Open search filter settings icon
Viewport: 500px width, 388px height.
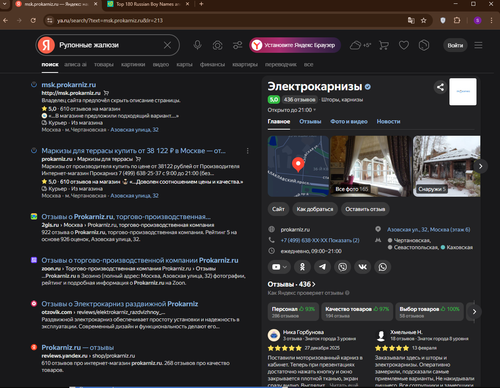237,45
